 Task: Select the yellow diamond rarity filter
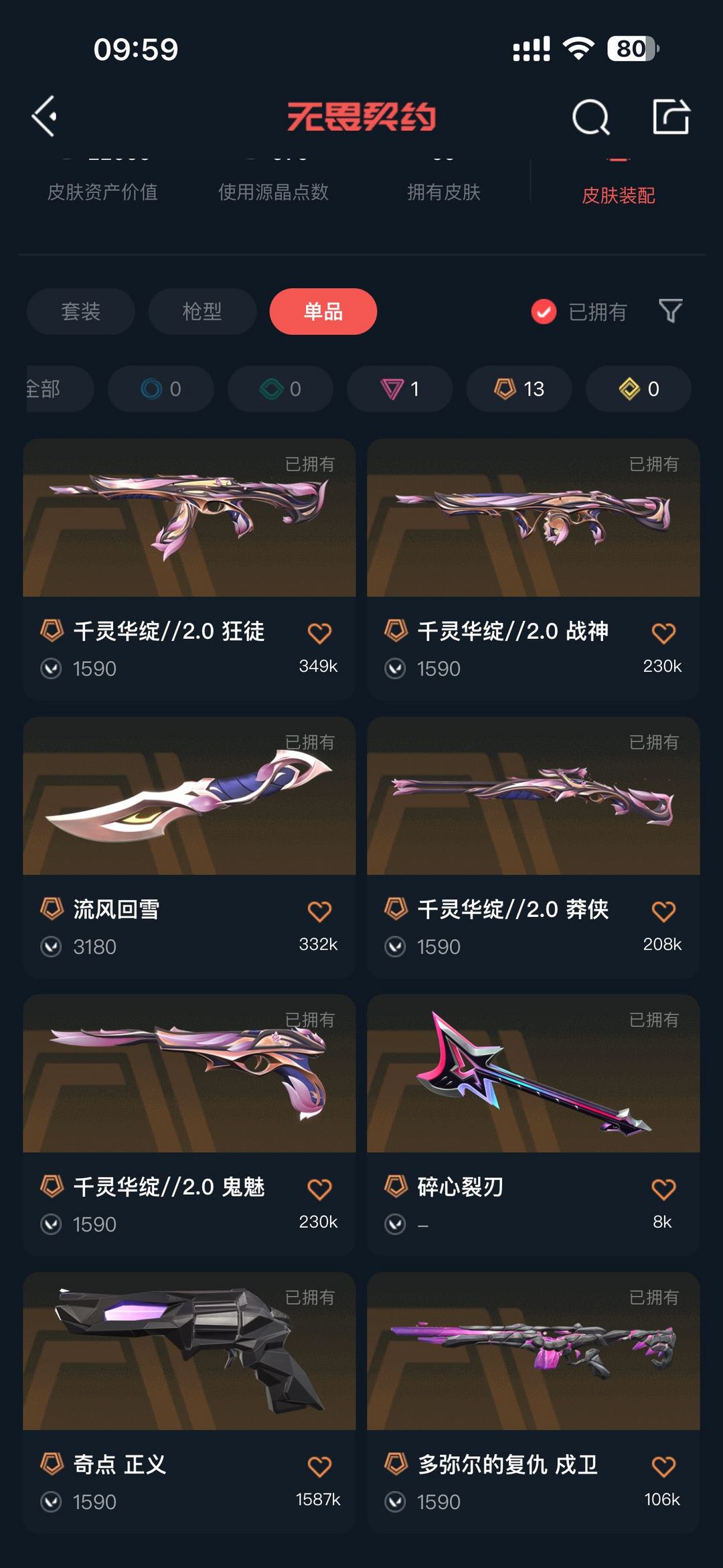(x=639, y=388)
